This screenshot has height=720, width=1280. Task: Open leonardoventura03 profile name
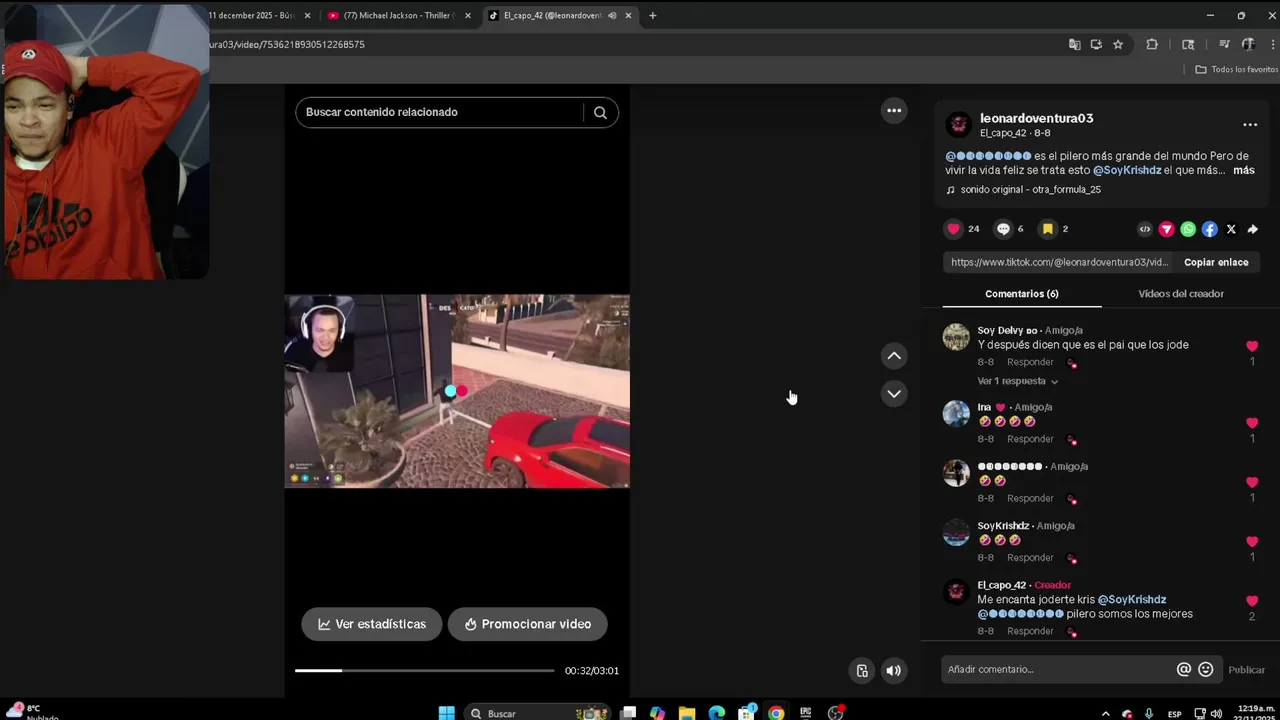click(1036, 118)
